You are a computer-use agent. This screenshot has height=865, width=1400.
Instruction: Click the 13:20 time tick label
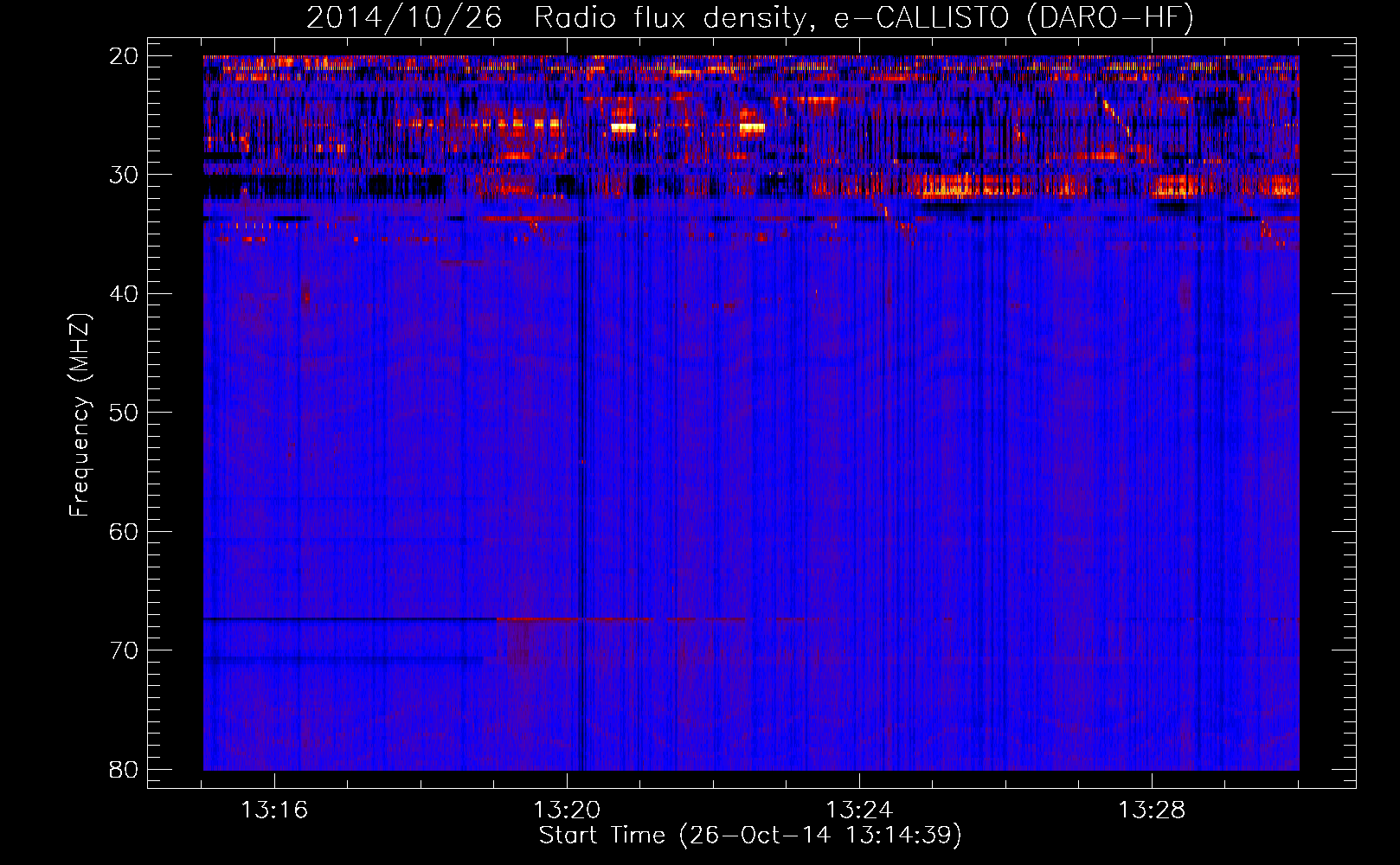click(x=567, y=811)
